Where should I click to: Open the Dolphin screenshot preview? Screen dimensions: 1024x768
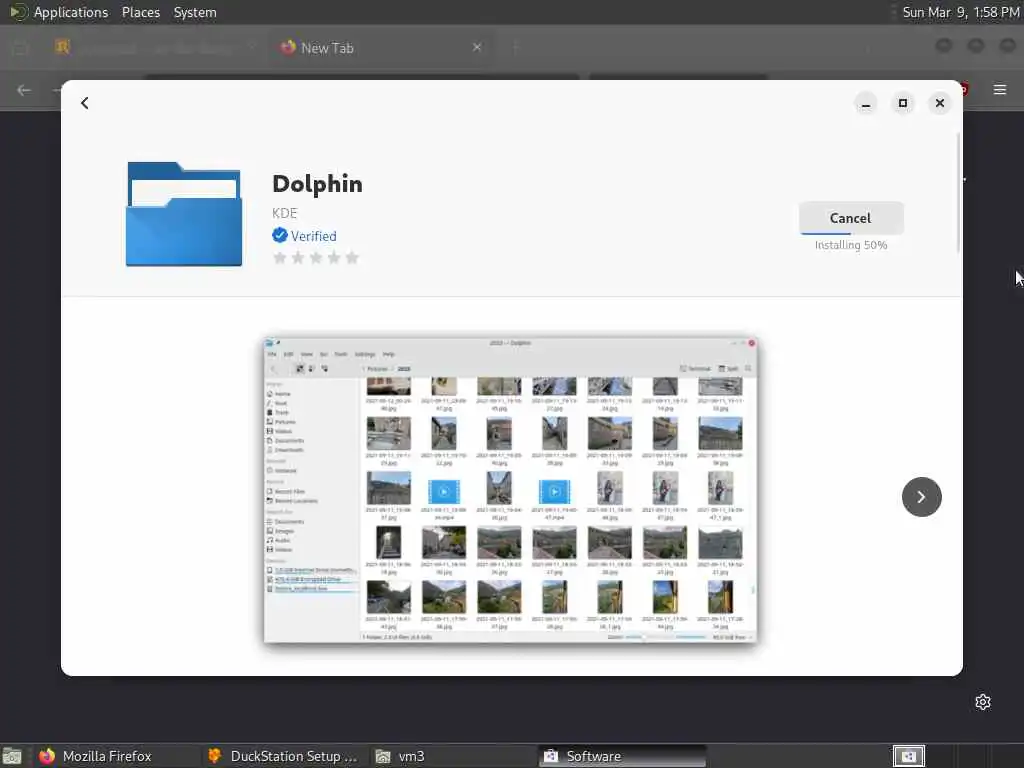click(510, 490)
